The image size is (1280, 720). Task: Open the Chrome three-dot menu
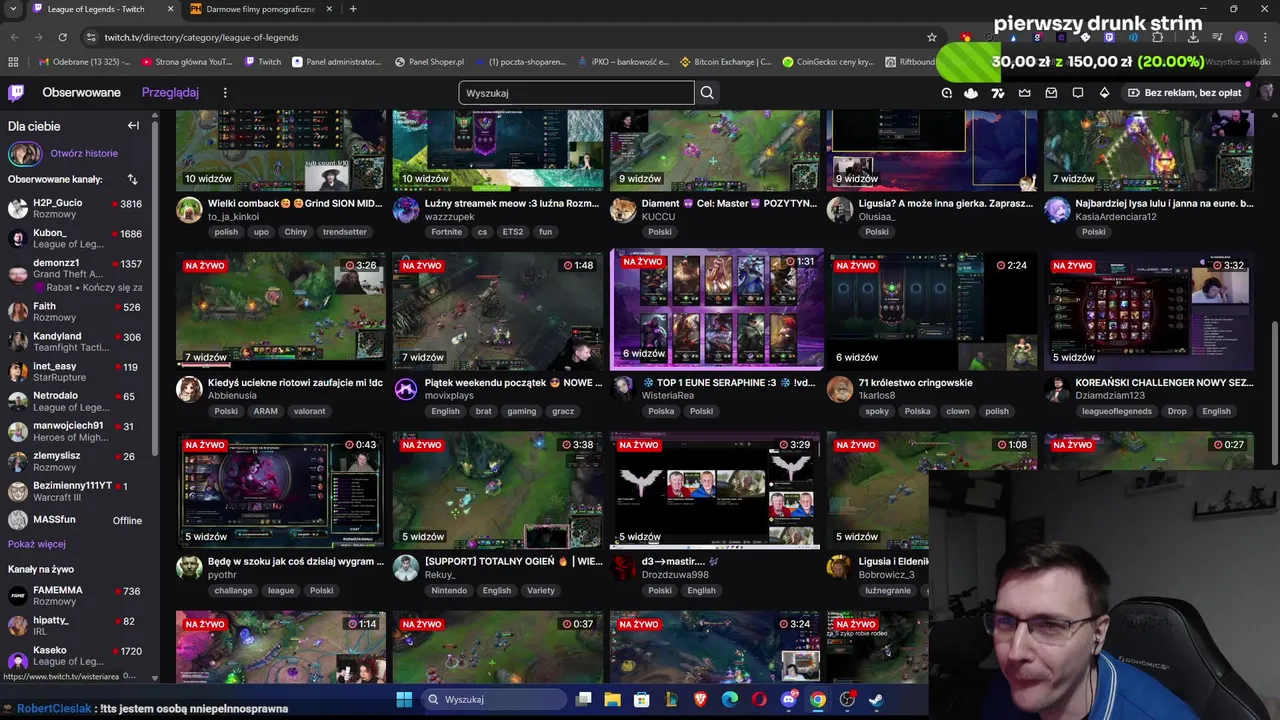tap(1266, 37)
